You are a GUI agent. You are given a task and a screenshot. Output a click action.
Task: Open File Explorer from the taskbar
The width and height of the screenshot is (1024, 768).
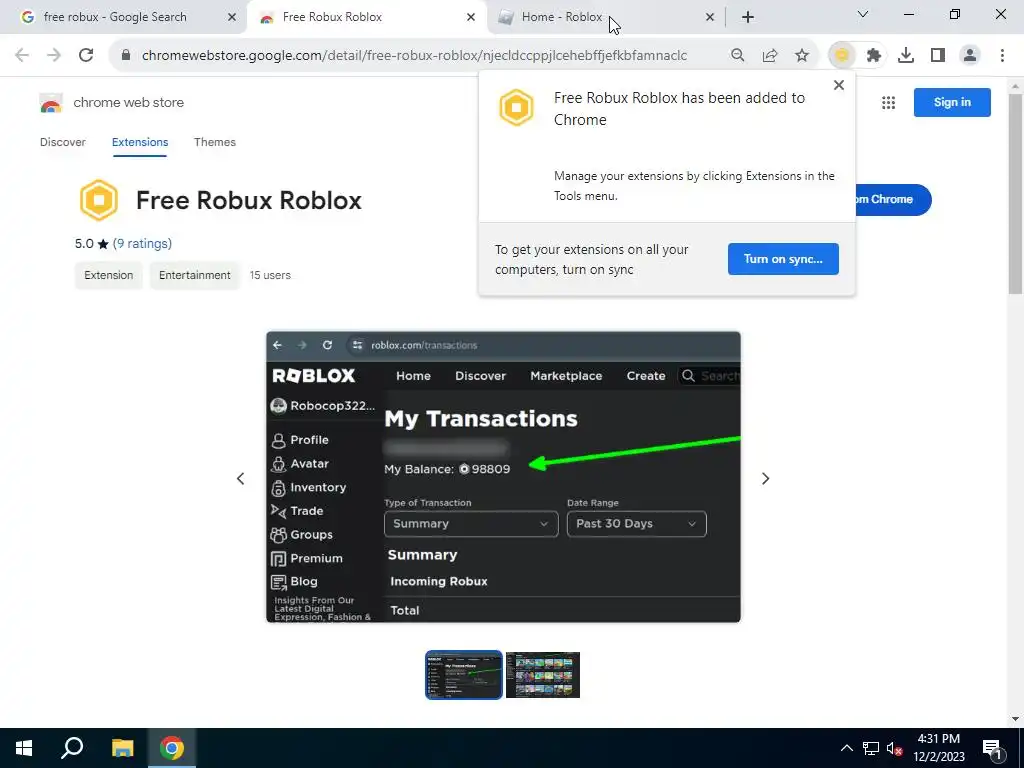click(122, 748)
